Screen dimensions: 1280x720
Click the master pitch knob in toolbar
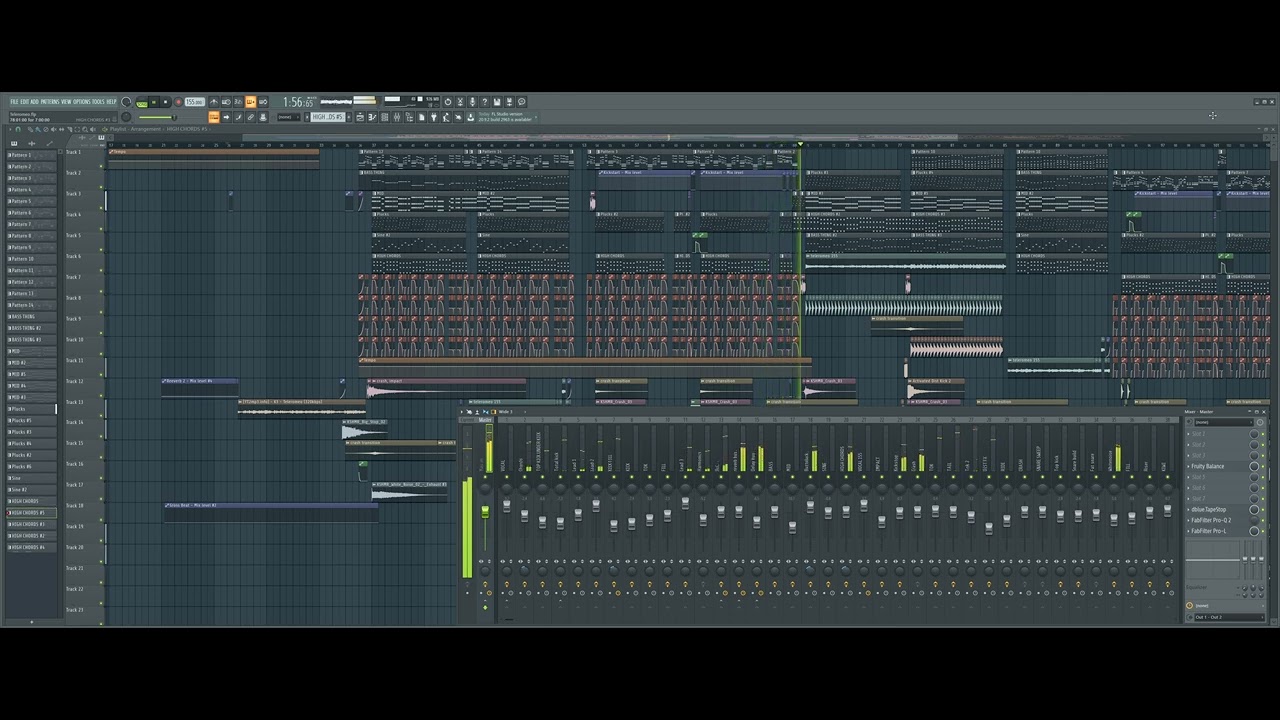tap(126, 117)
